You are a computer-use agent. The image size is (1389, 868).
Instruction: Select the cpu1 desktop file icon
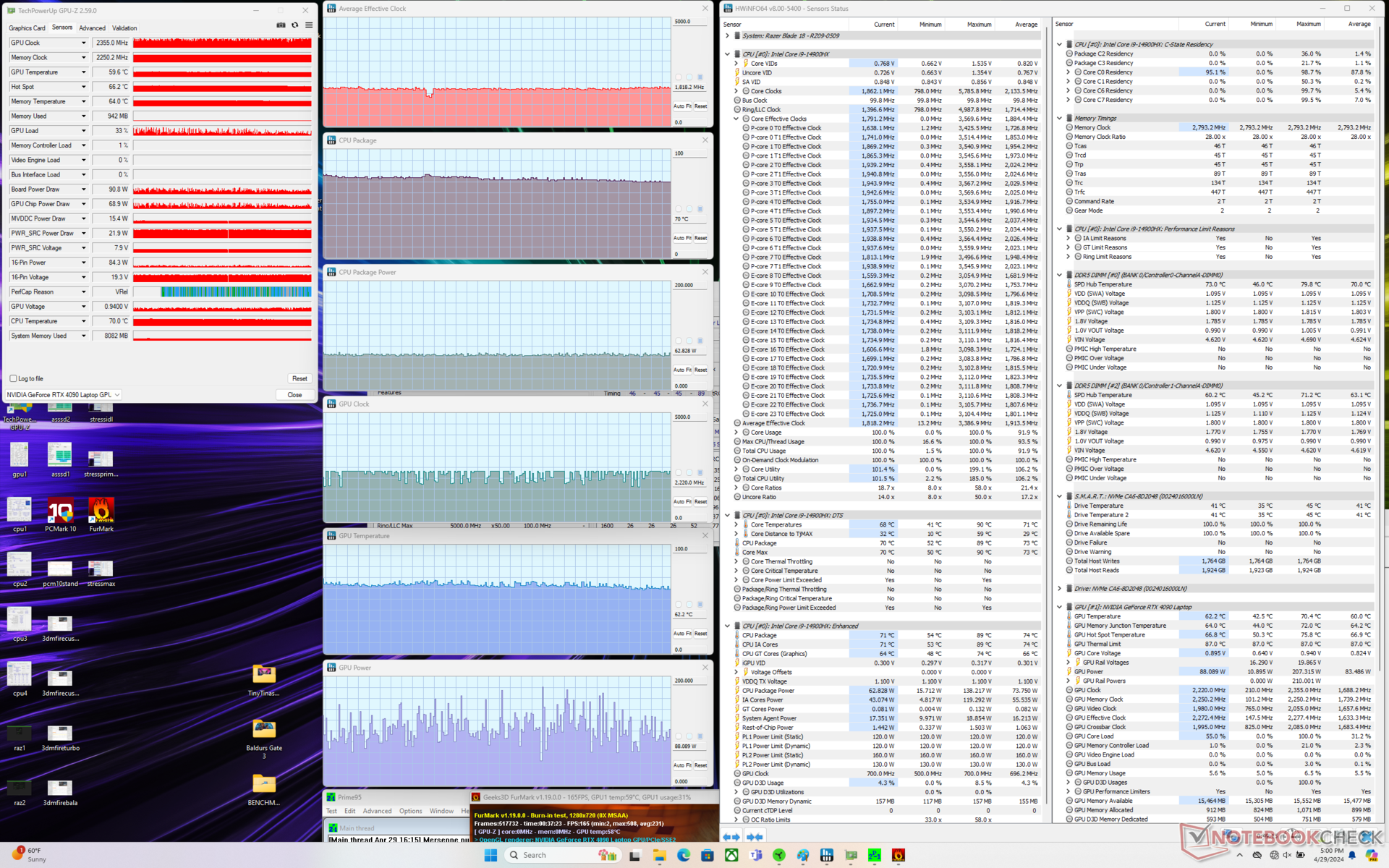tap(20, 515)
